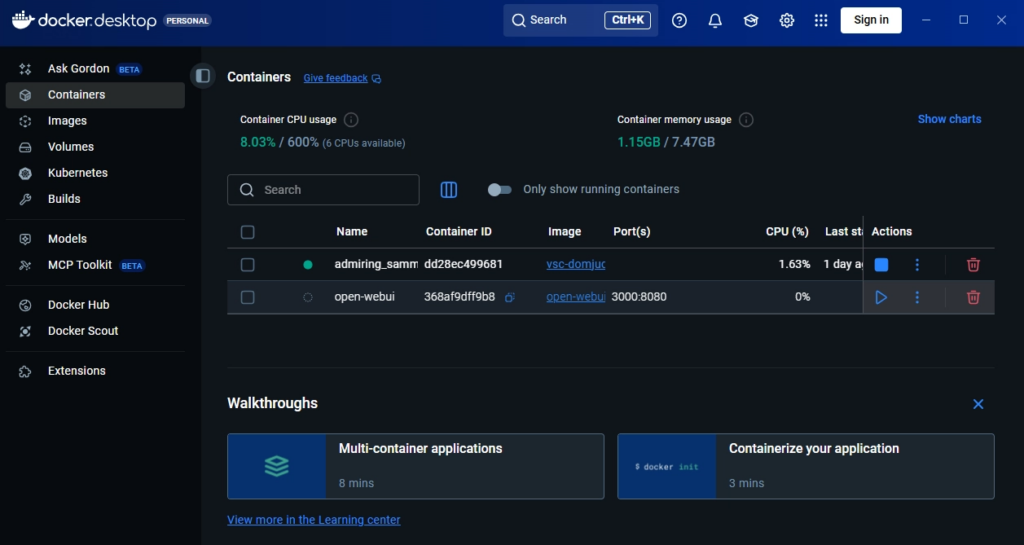Screen dimensions: 1024x545
Task: Open the open-webui container name
Action: 364,297
